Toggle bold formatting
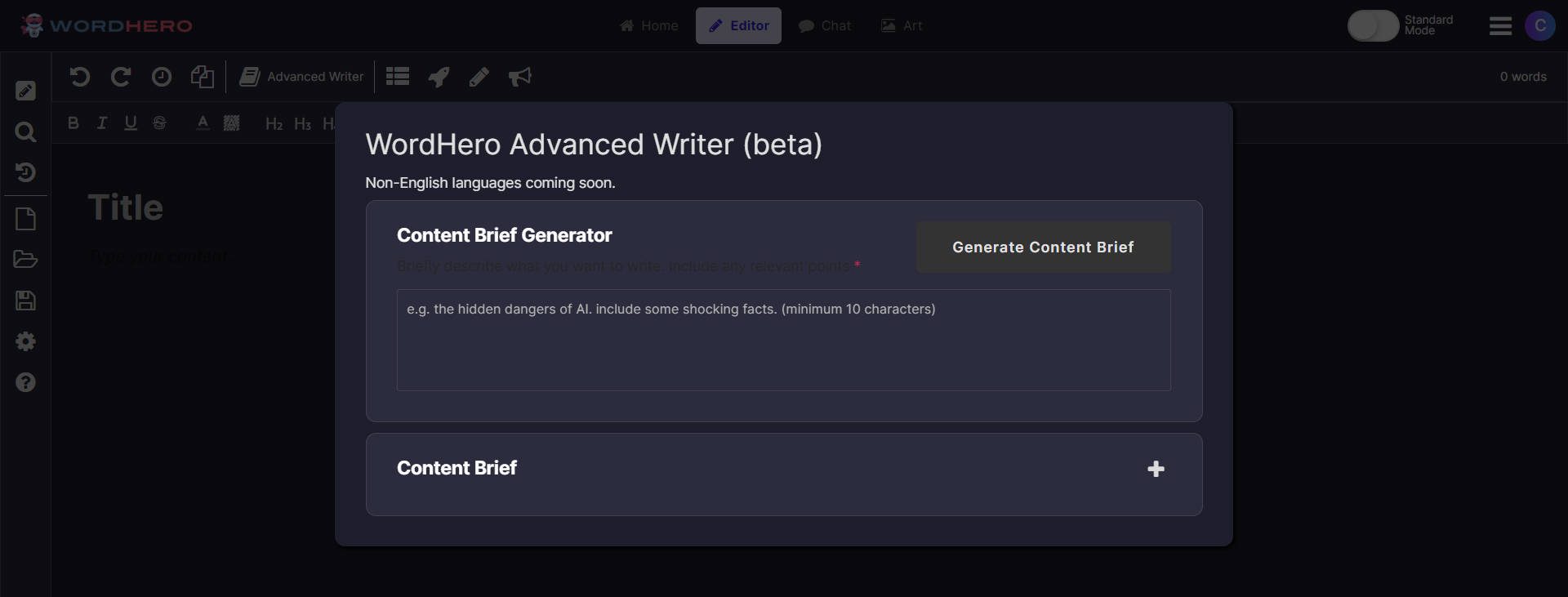Viewport: 1568px width, 597px height. pos(73,123)
